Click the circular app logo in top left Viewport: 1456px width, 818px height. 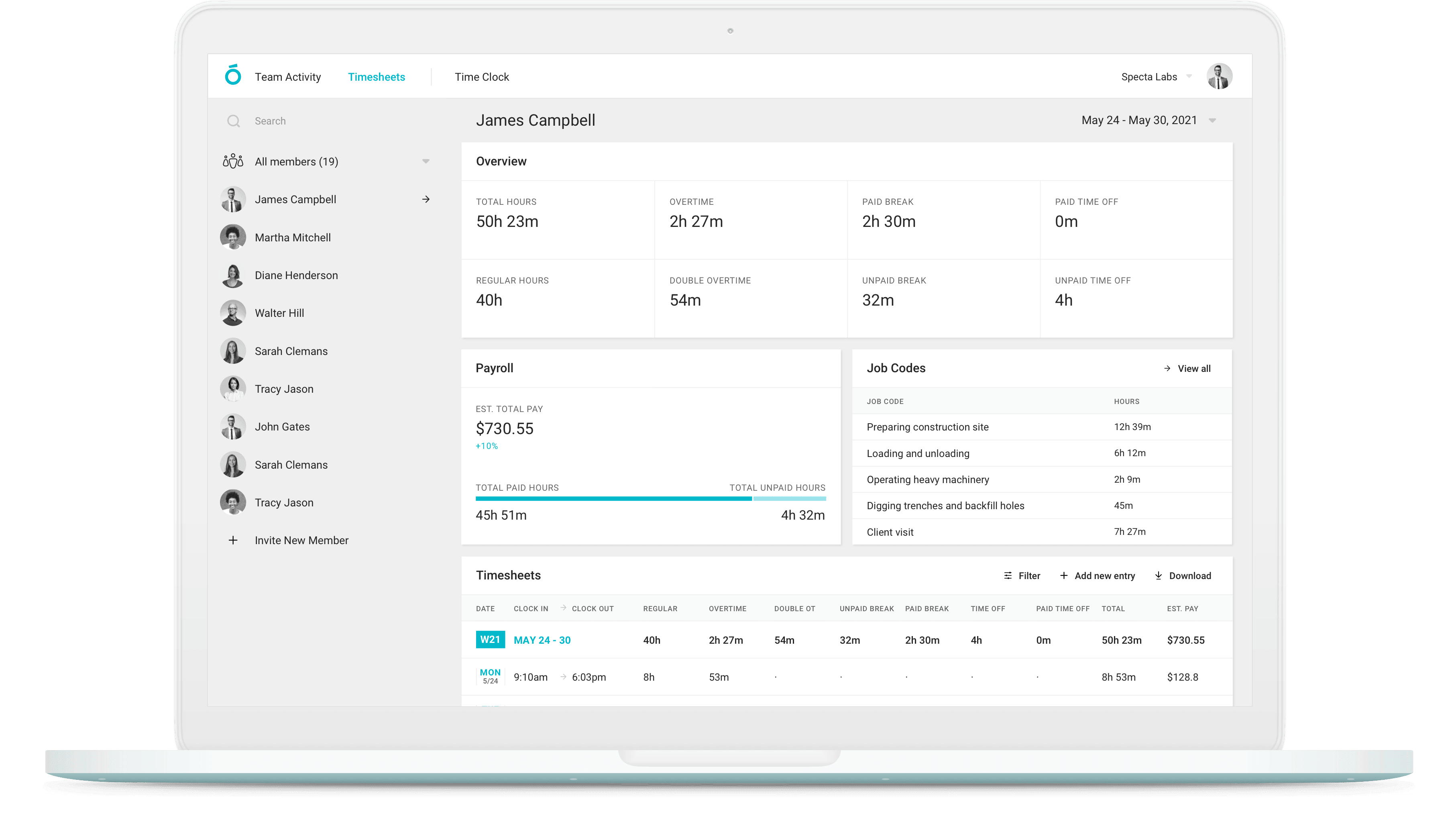(x=233, y=76)
